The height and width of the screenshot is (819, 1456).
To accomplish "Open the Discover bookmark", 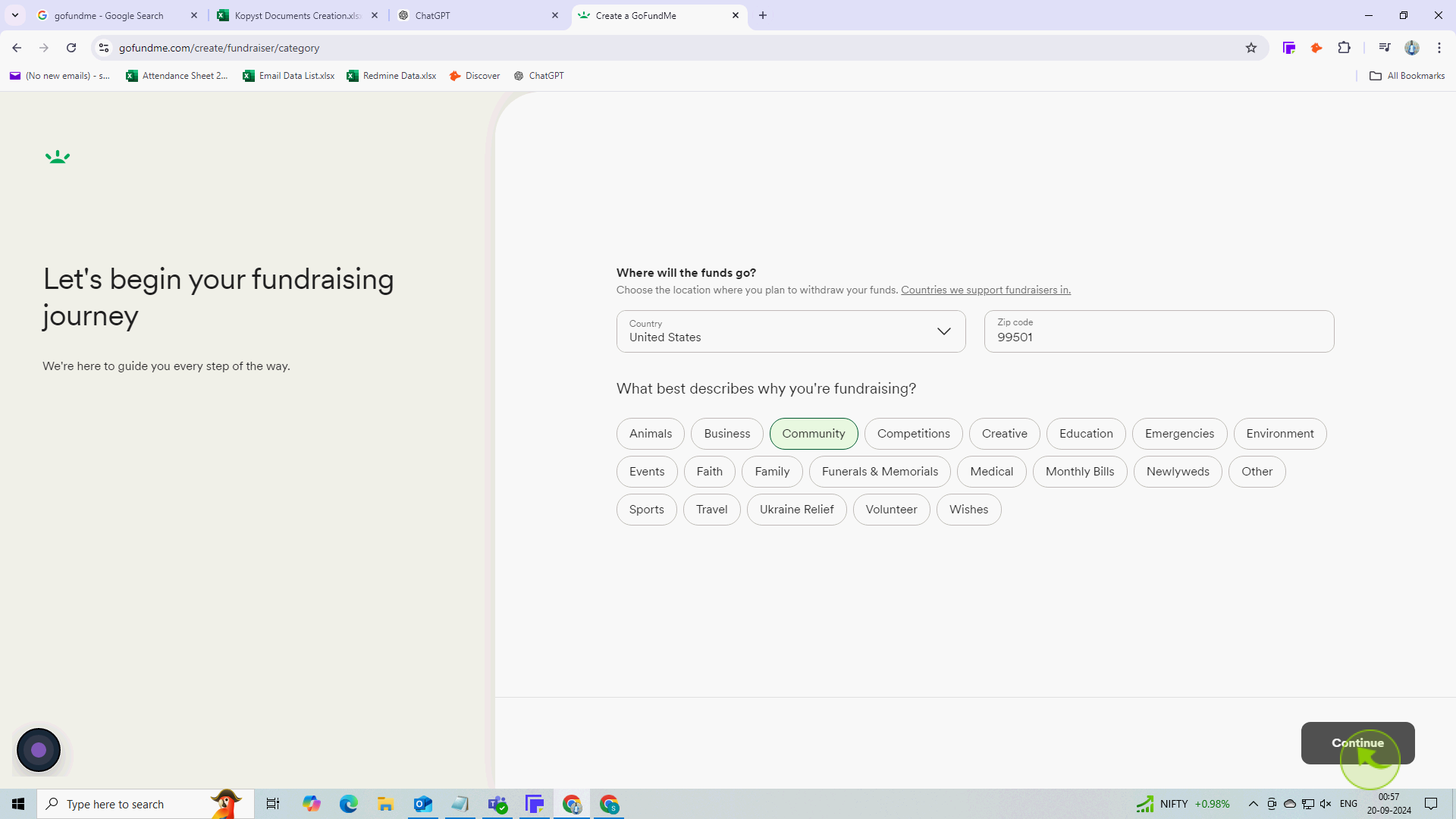I will tap(475, 76).
